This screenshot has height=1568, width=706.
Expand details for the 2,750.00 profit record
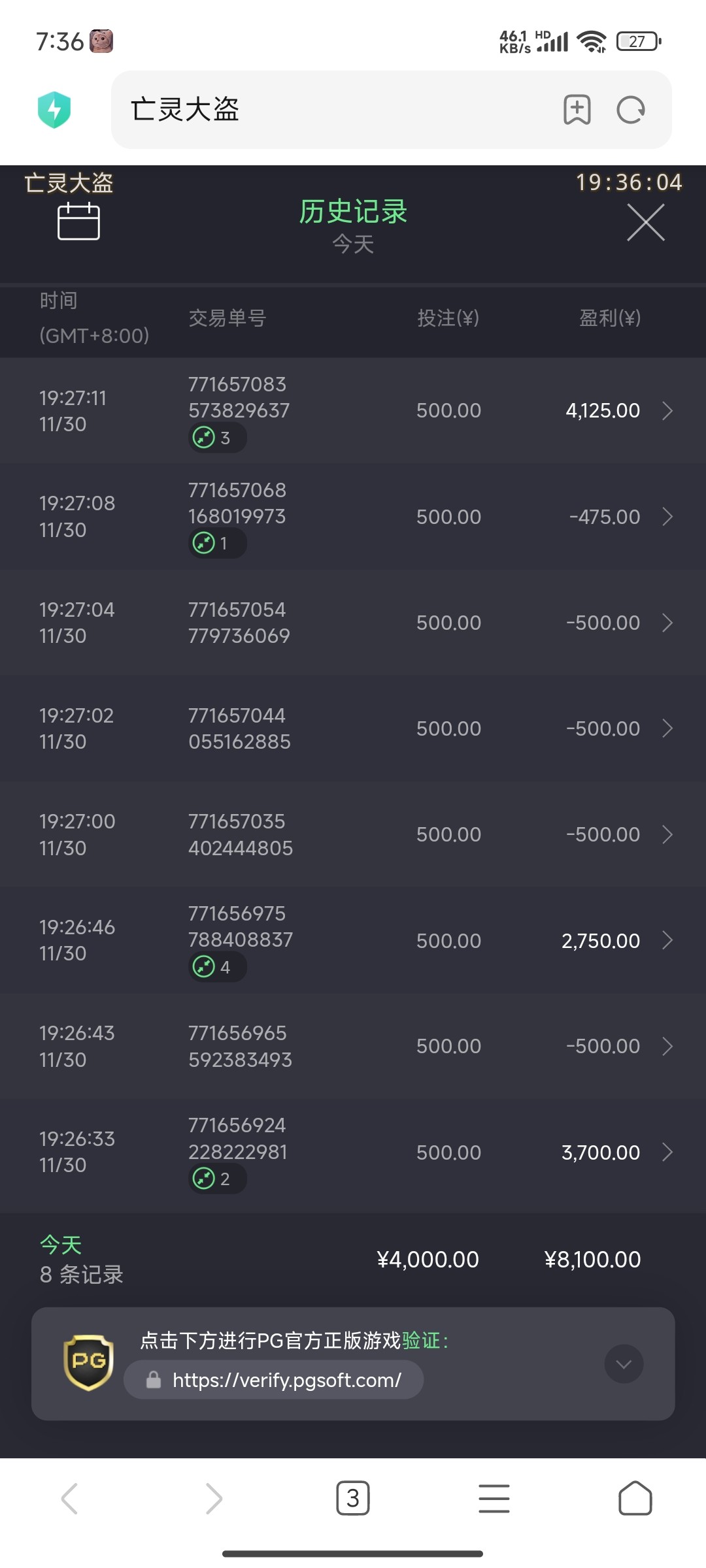point(667,940)
